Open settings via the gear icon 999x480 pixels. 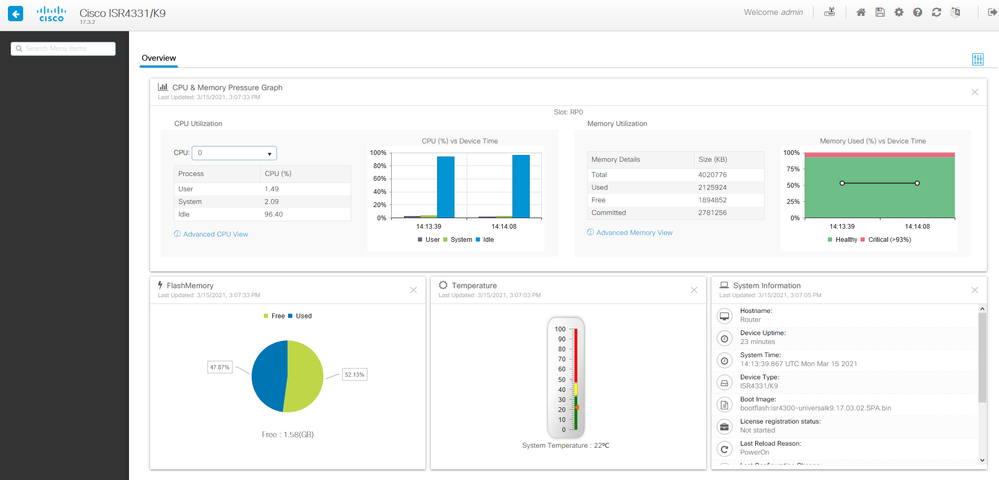(899, 12)
